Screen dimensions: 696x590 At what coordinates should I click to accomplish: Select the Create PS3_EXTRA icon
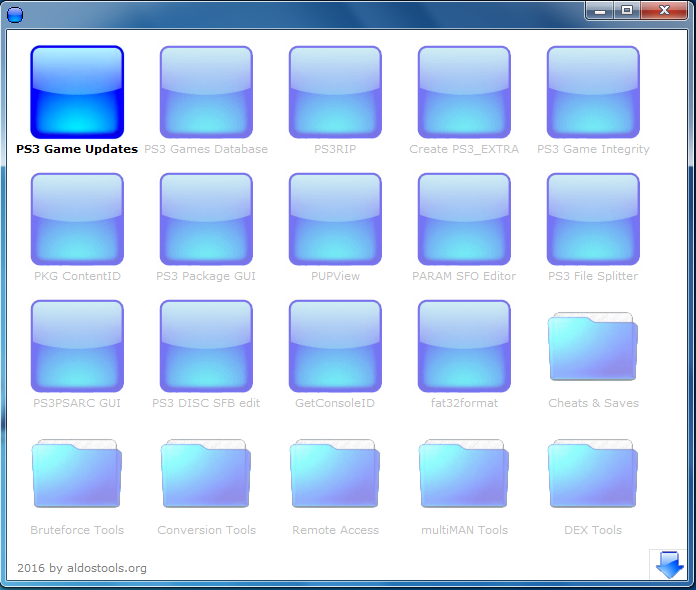coord(464,92)
